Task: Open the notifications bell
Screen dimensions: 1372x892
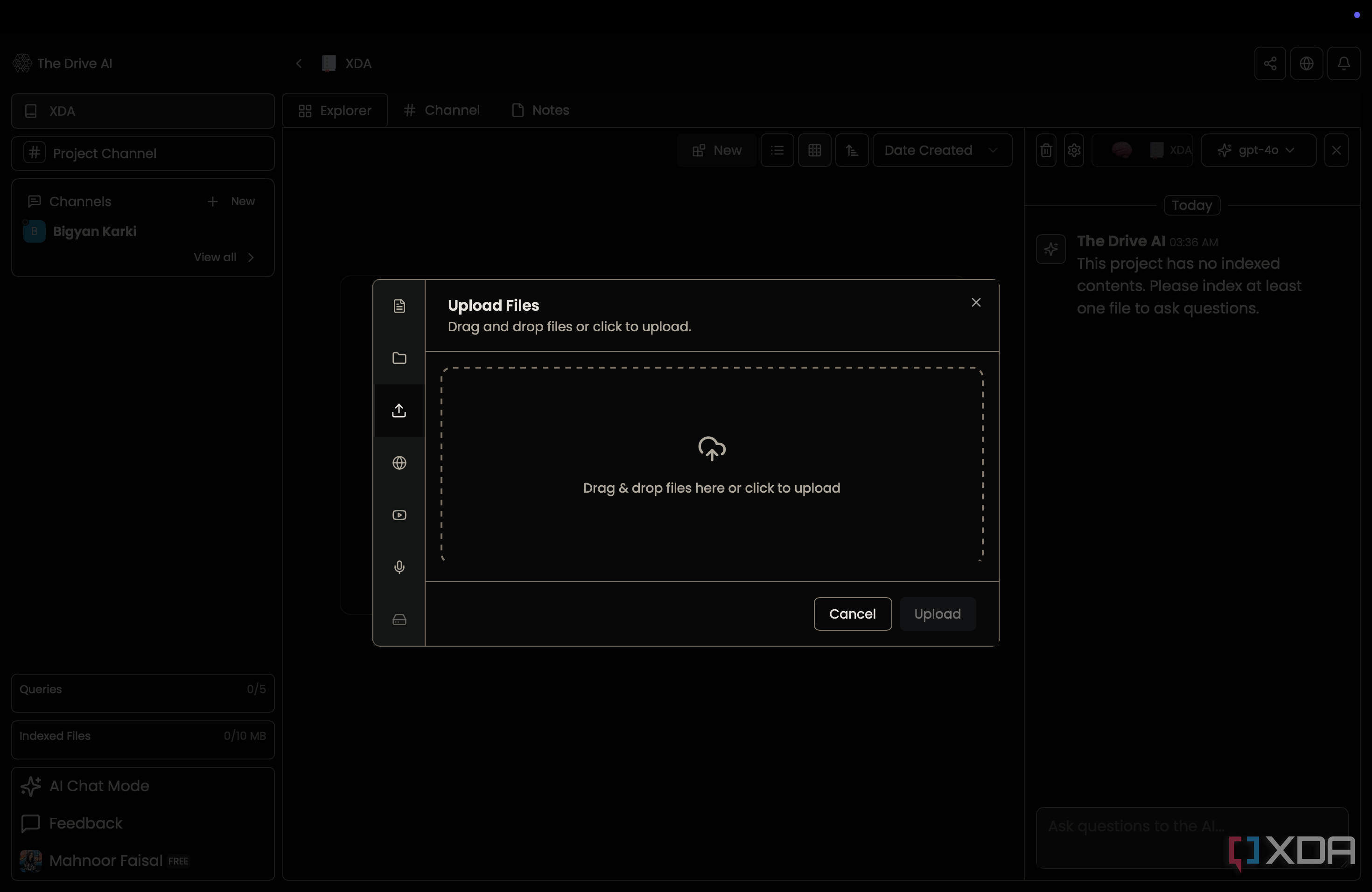Action: 1344,63
